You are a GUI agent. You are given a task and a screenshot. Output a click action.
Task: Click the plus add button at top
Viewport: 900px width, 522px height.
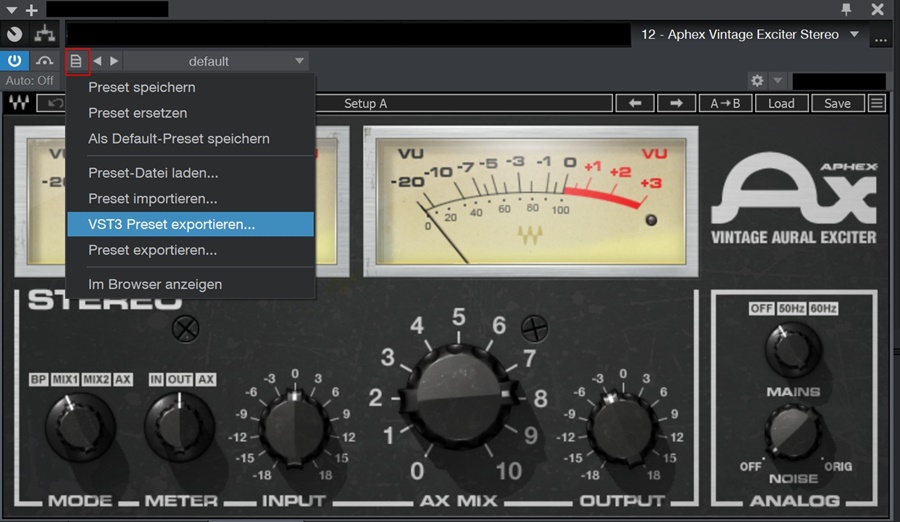pyautogui.click(x=32, y=10)
